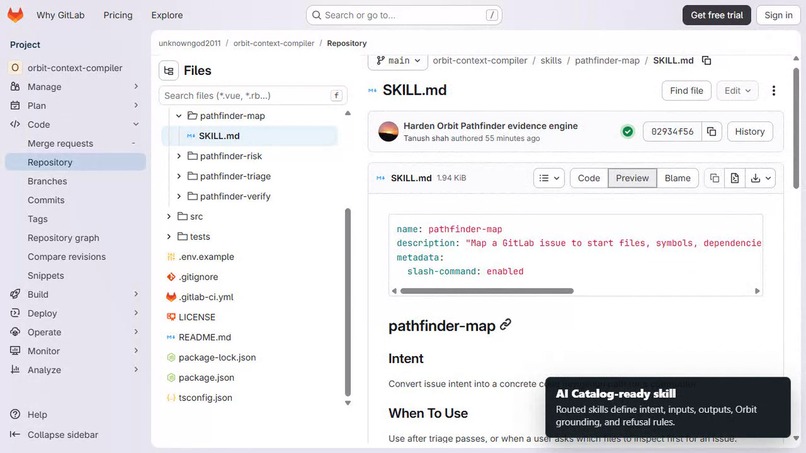Click the project avatar O icon

[15, 67]
